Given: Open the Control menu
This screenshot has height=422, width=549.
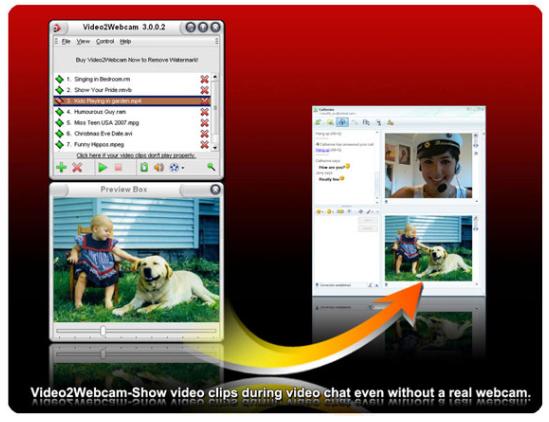Looking at the screenshot, I should click(x=105, y=41).
